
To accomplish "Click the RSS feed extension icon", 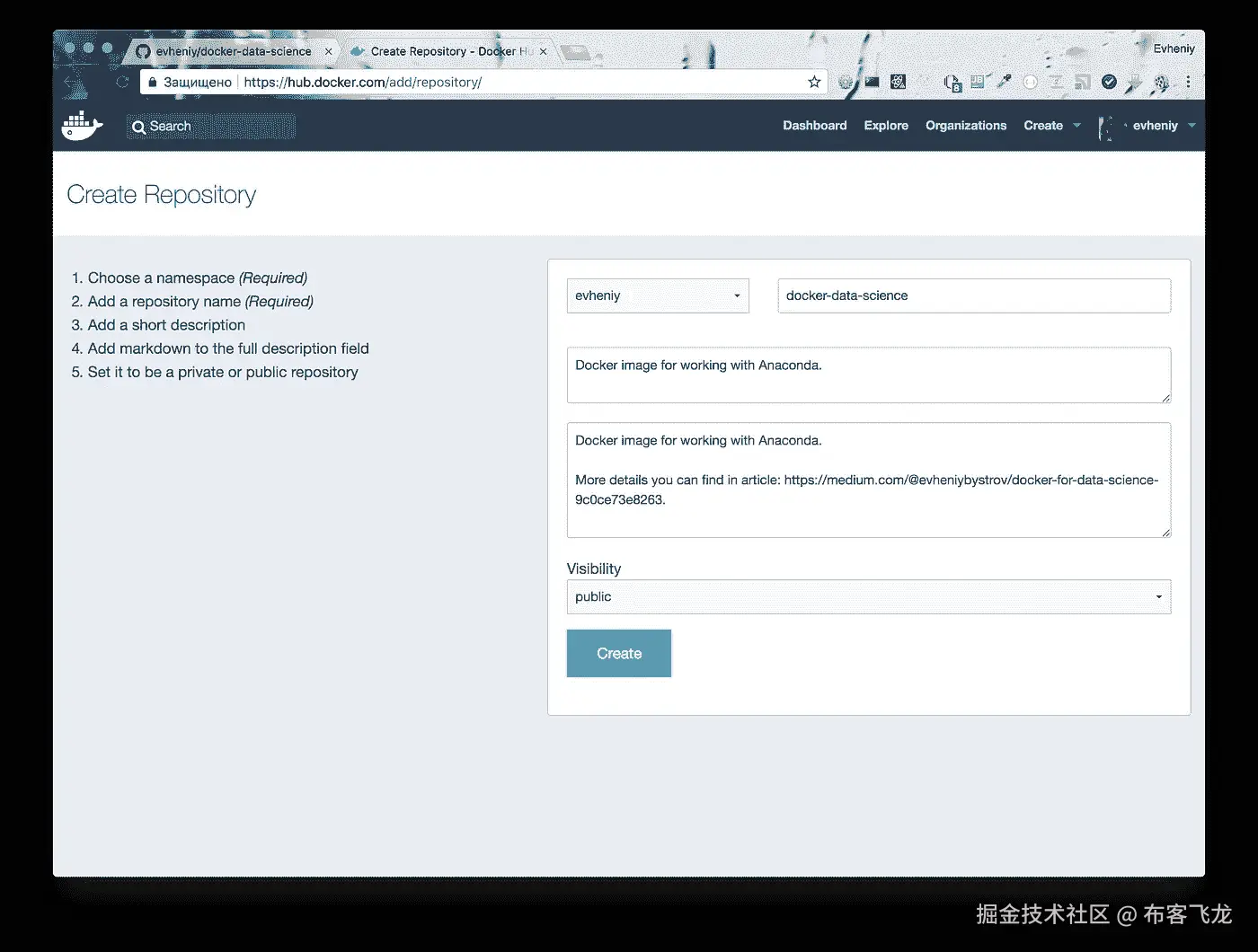I will point(1083,82).
